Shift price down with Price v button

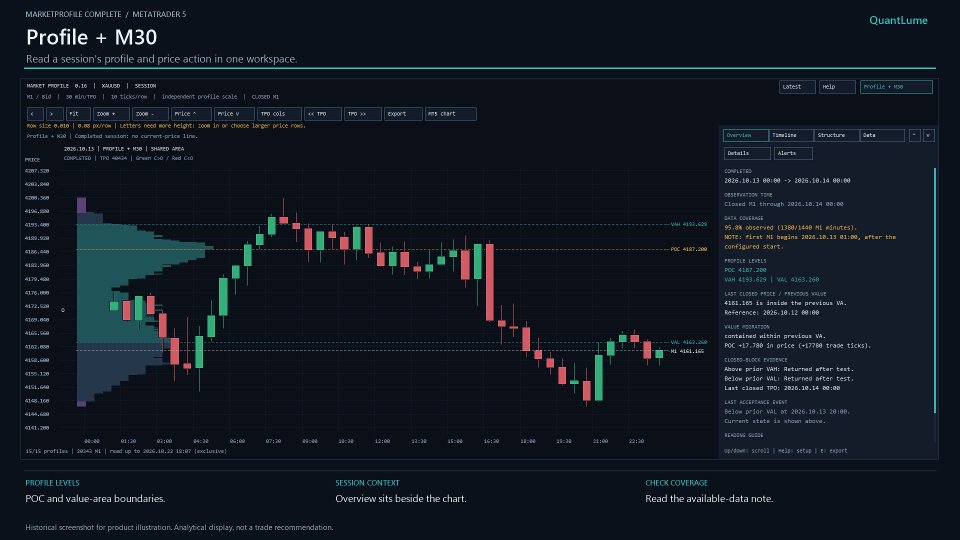(234, 114)
